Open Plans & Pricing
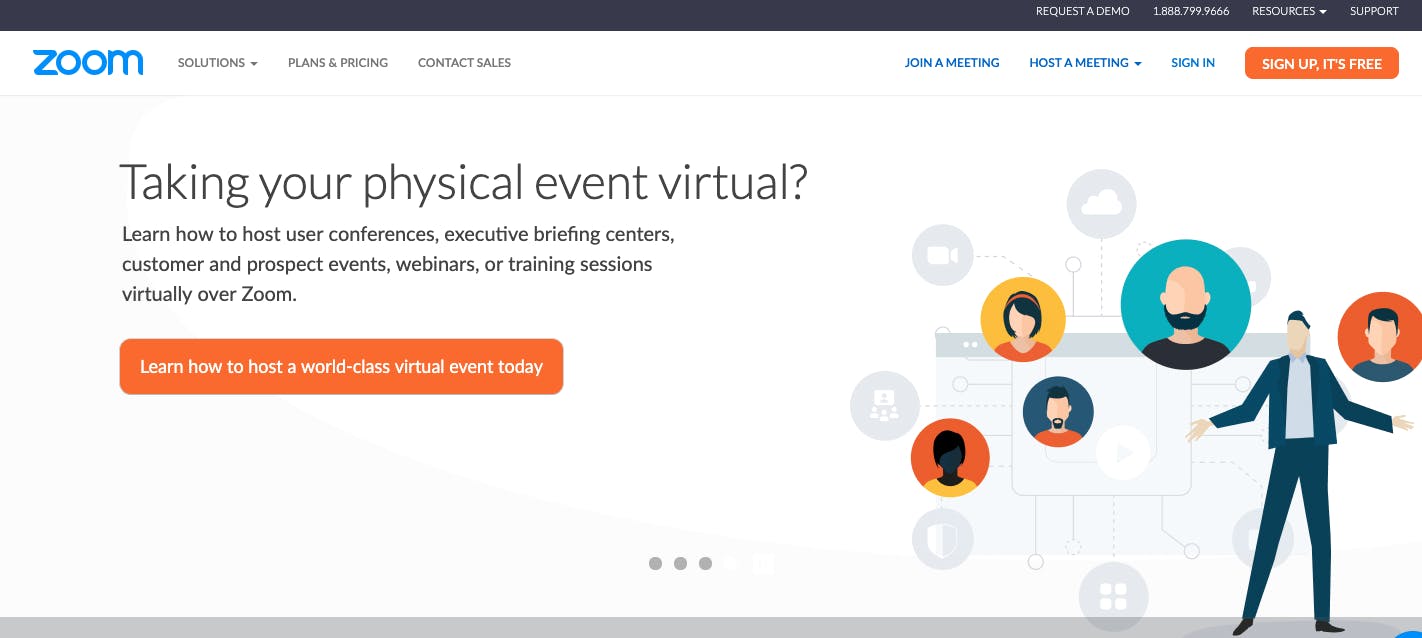This screenshot has width=1422, height=638. [x=338, y=63]
